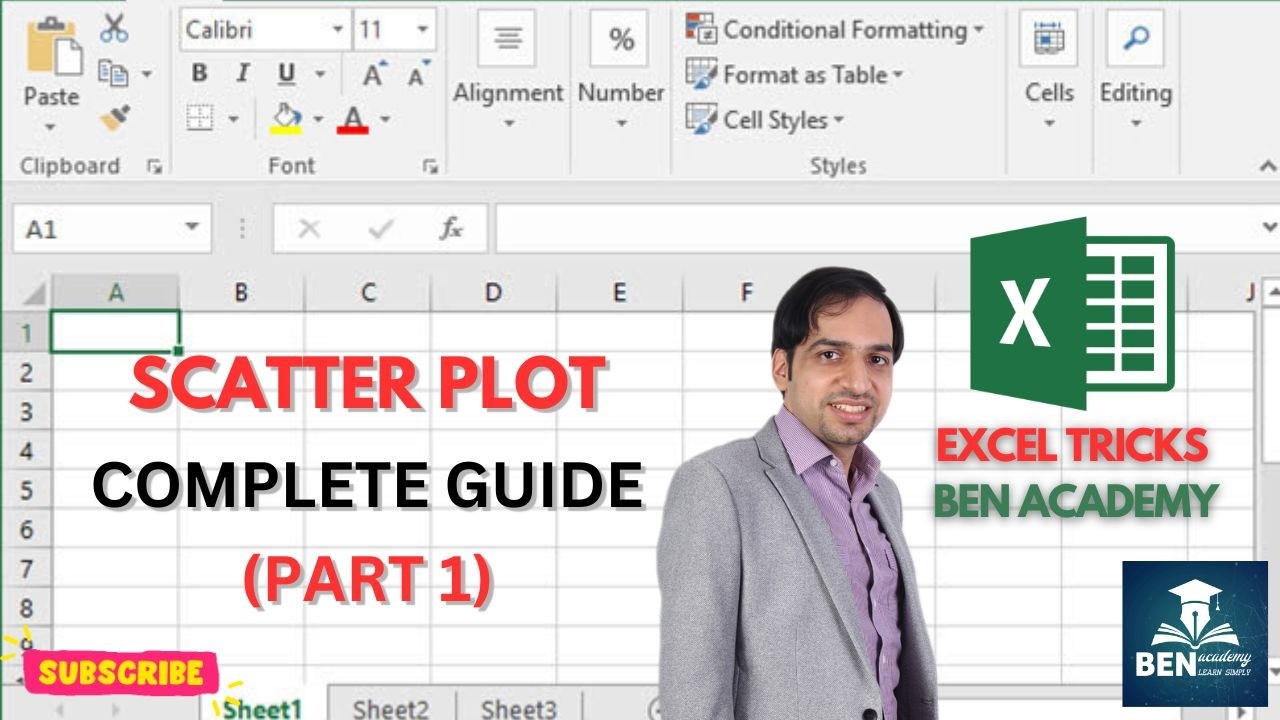Click the Select All corner triangle
1280x720 pixels.
[34, 293]
